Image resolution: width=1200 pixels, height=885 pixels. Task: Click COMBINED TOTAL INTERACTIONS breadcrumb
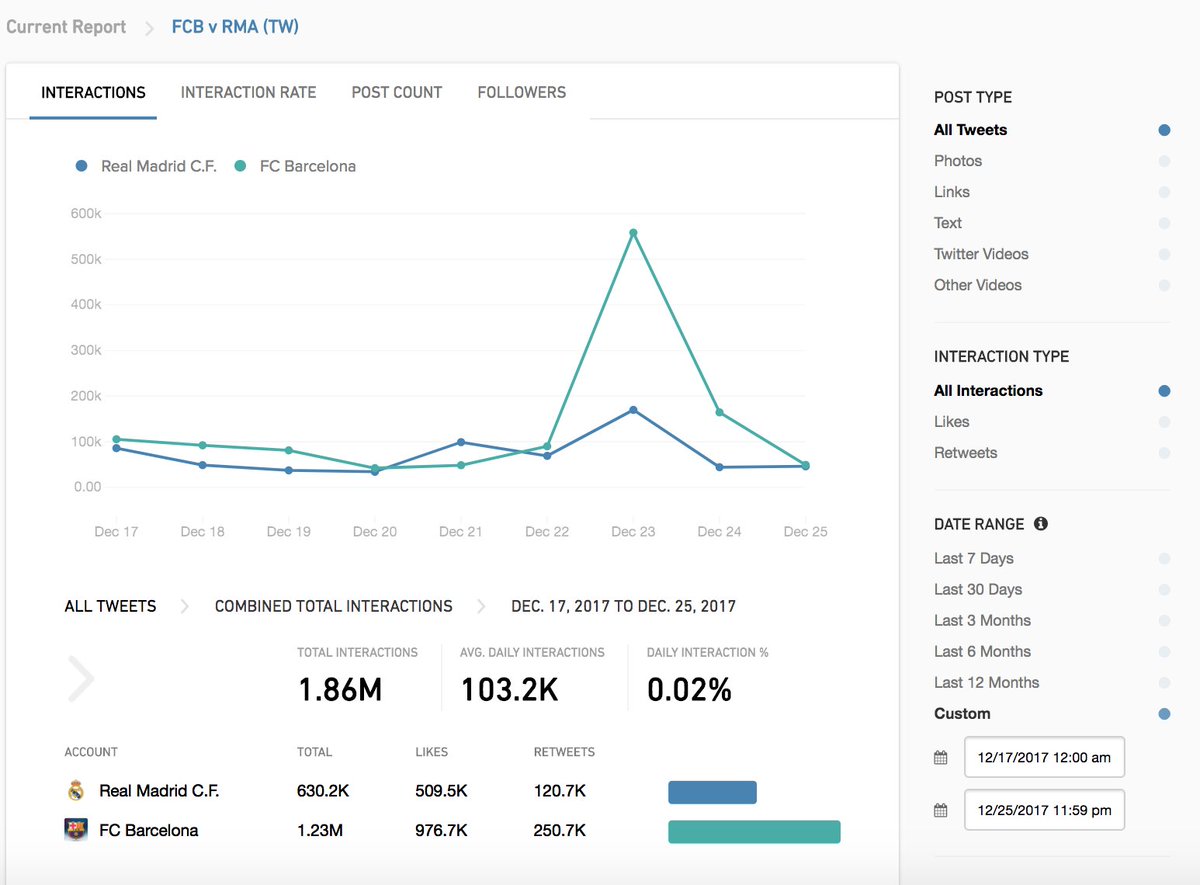(x=334, y=606)
